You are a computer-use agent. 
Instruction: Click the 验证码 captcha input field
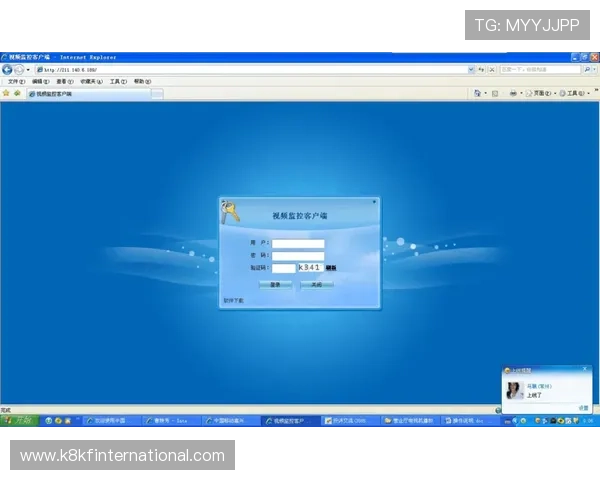284,268
